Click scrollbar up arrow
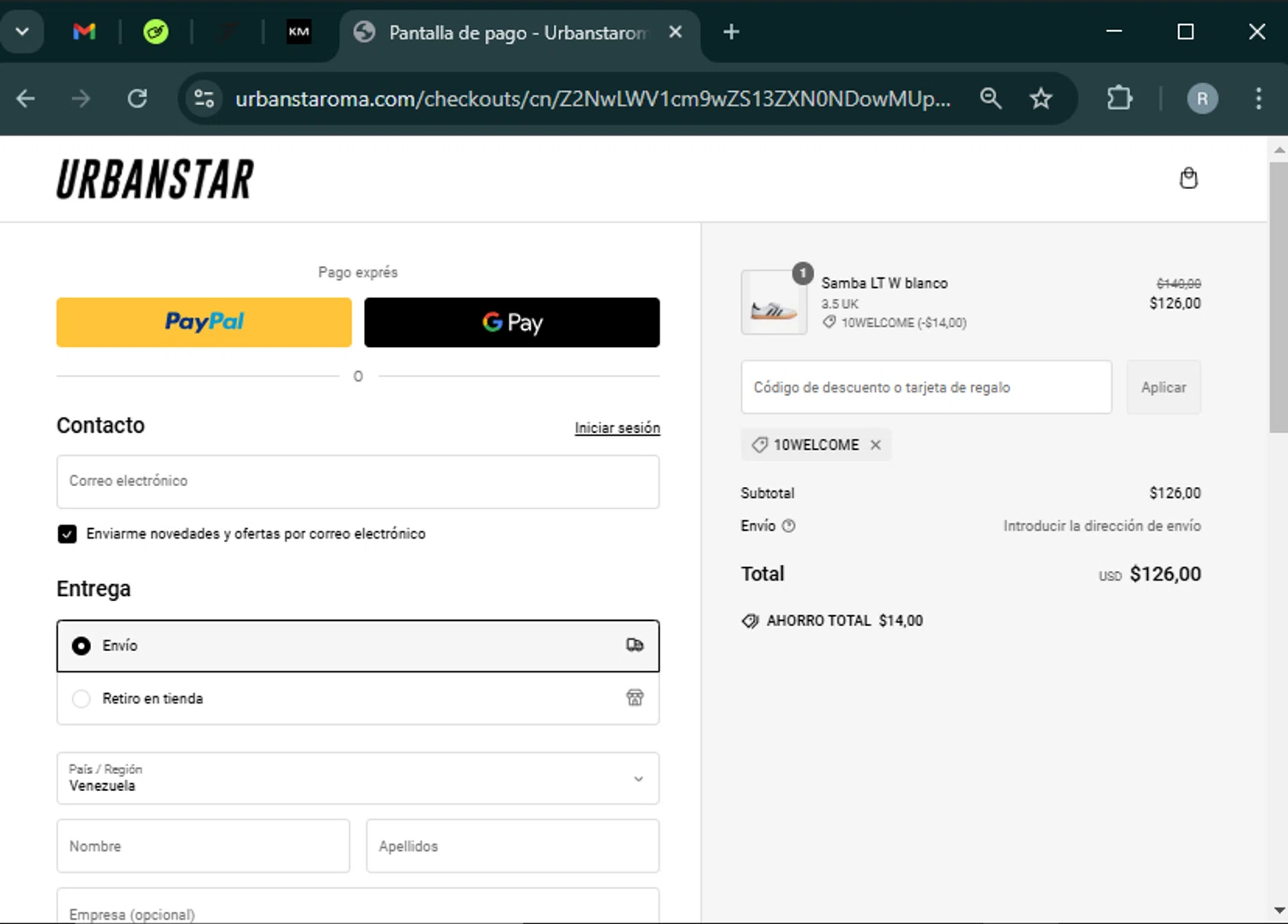Screen dimensions: 1288x924 [1279, 149]
